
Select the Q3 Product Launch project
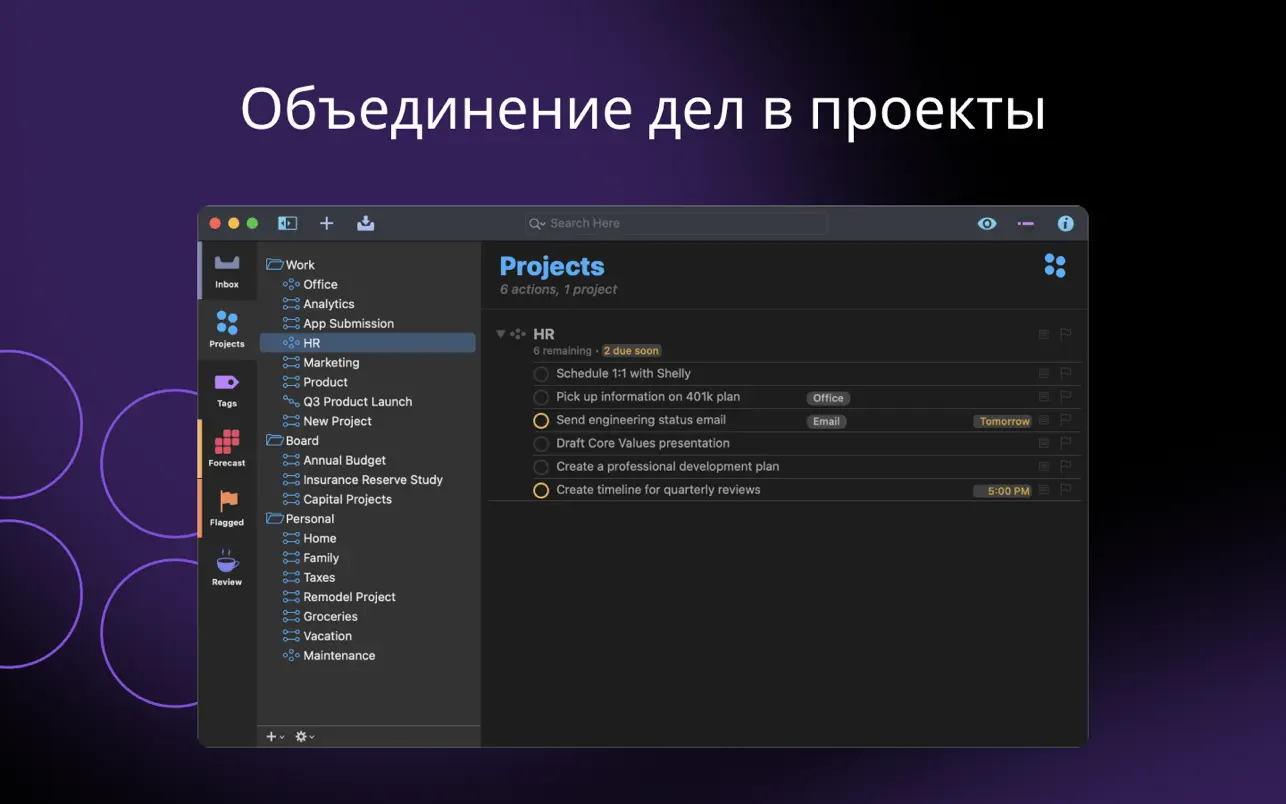tap(357, 402)
